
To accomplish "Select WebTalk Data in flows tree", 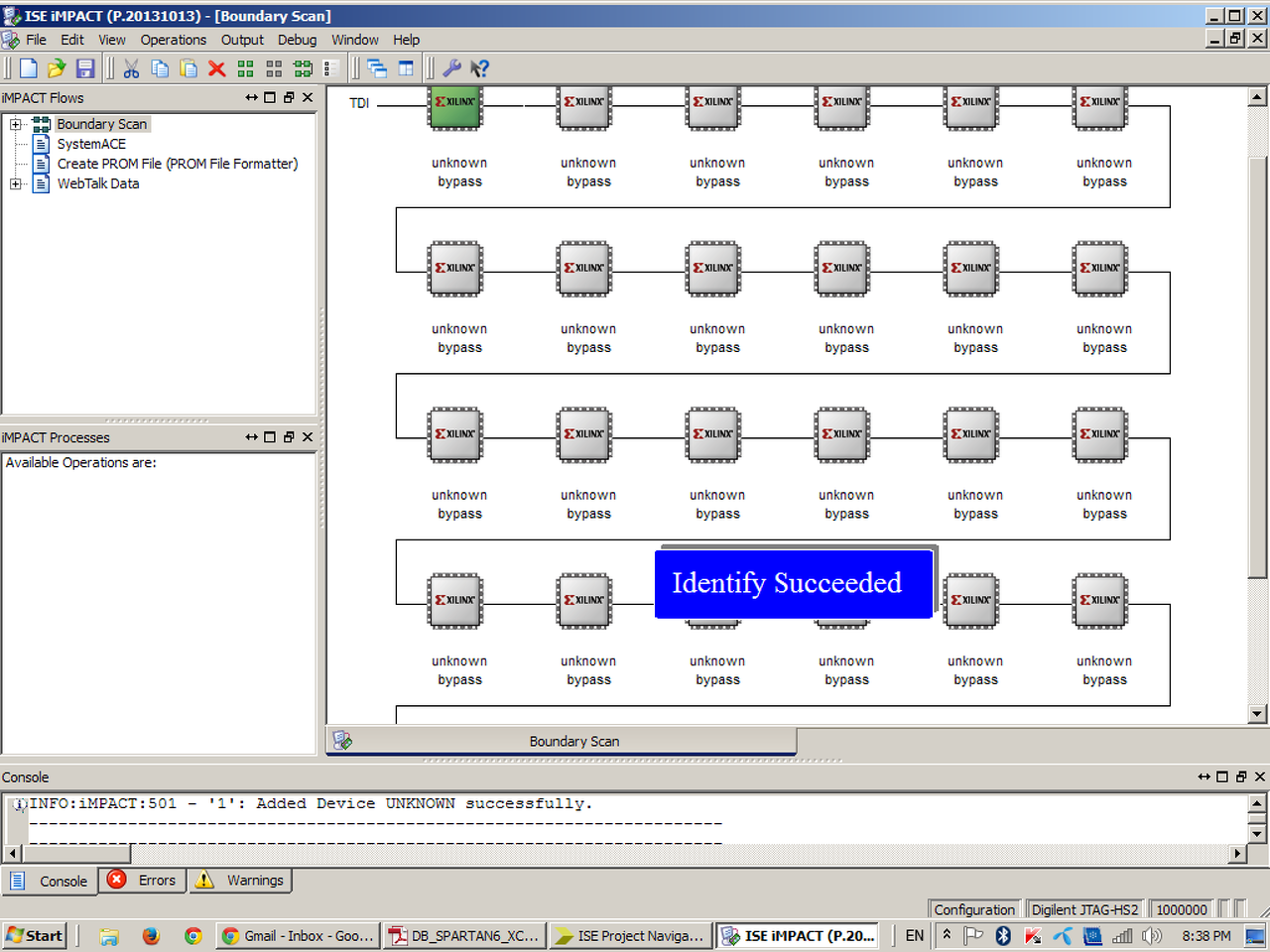I will coord(98,183).
